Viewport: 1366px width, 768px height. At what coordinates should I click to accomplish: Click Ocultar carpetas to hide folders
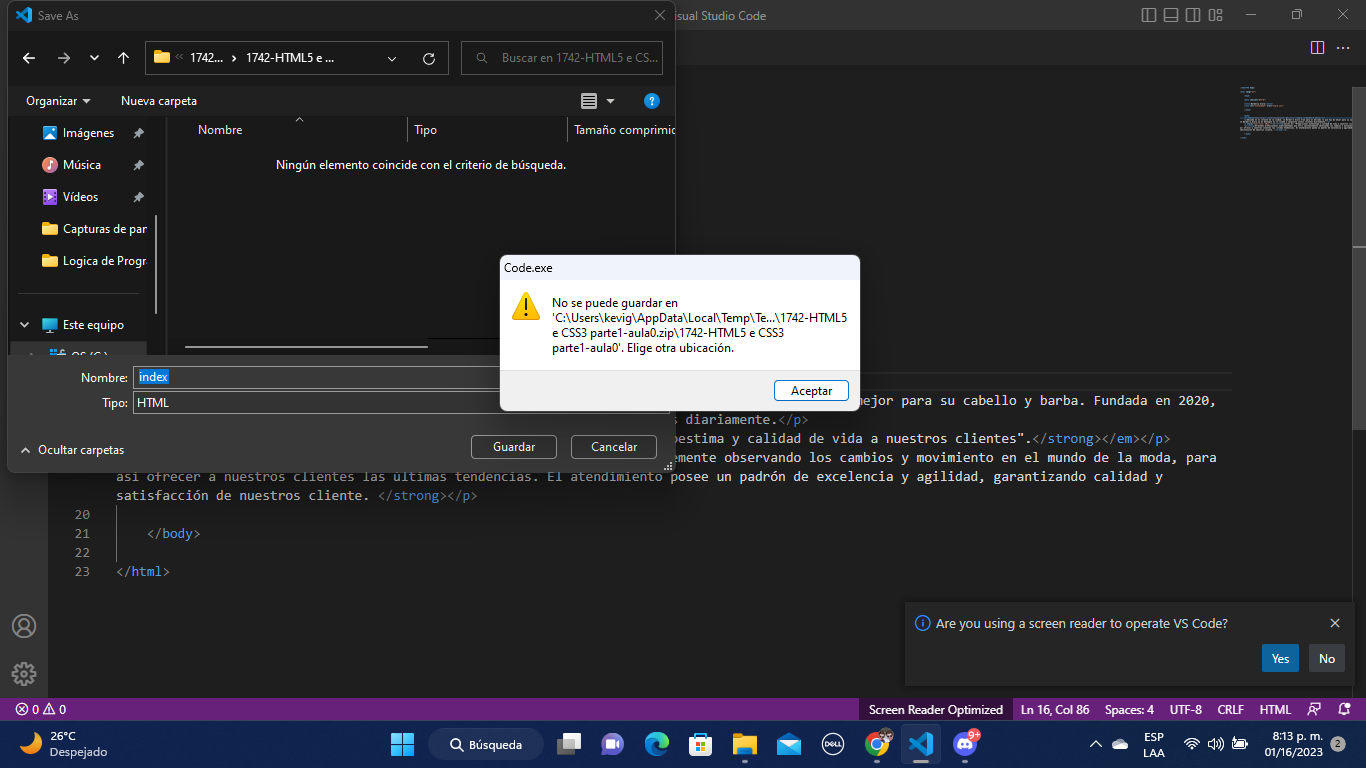(x=72, y=450)
